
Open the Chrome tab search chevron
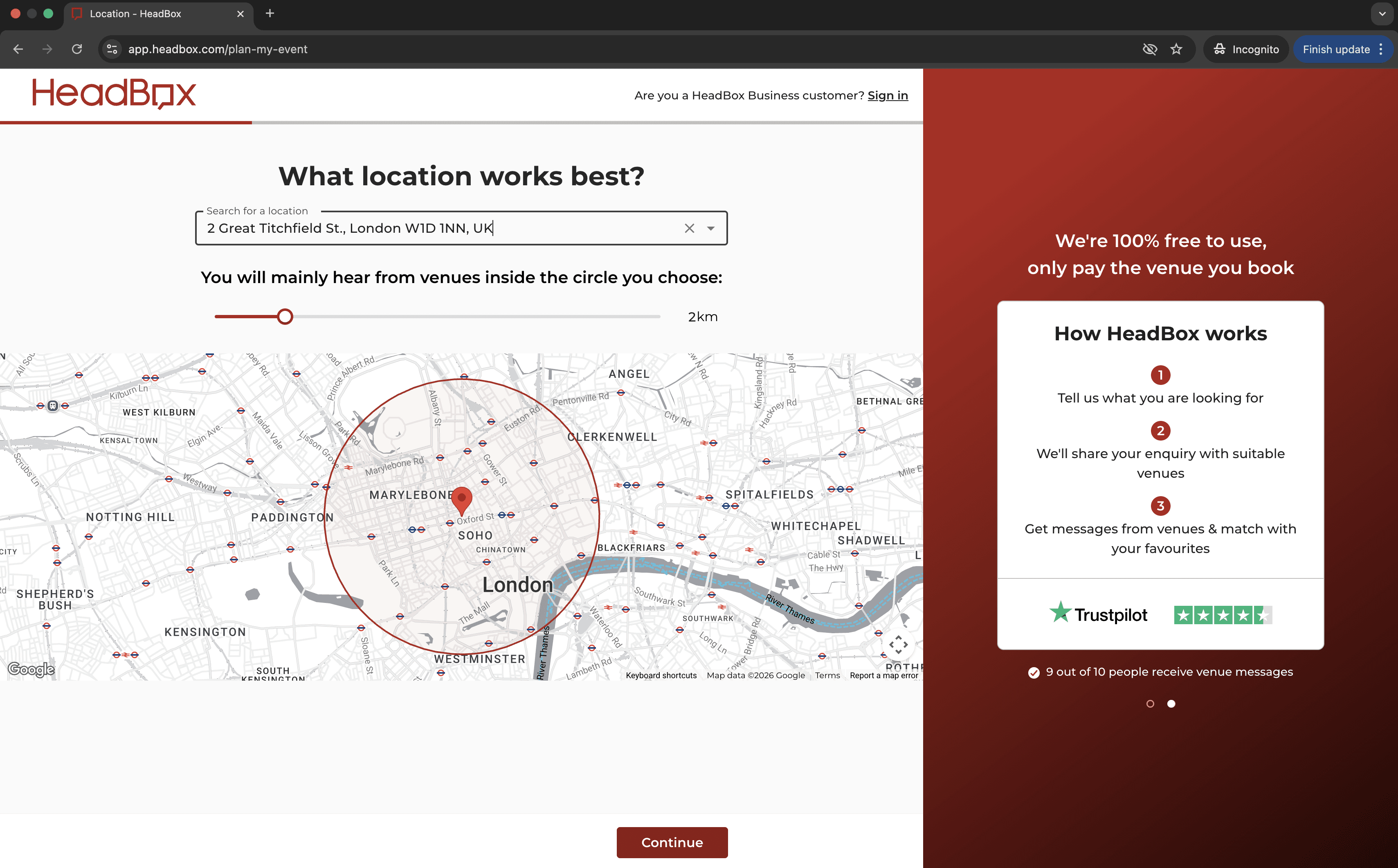1382,14
